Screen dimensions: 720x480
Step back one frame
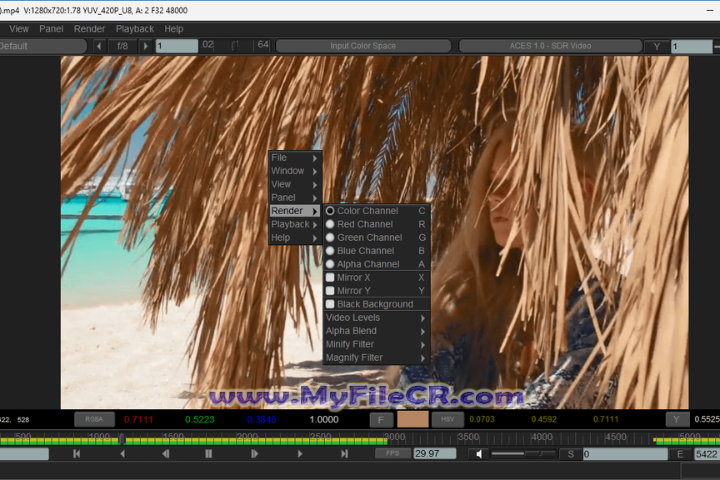tap(166, 454)
